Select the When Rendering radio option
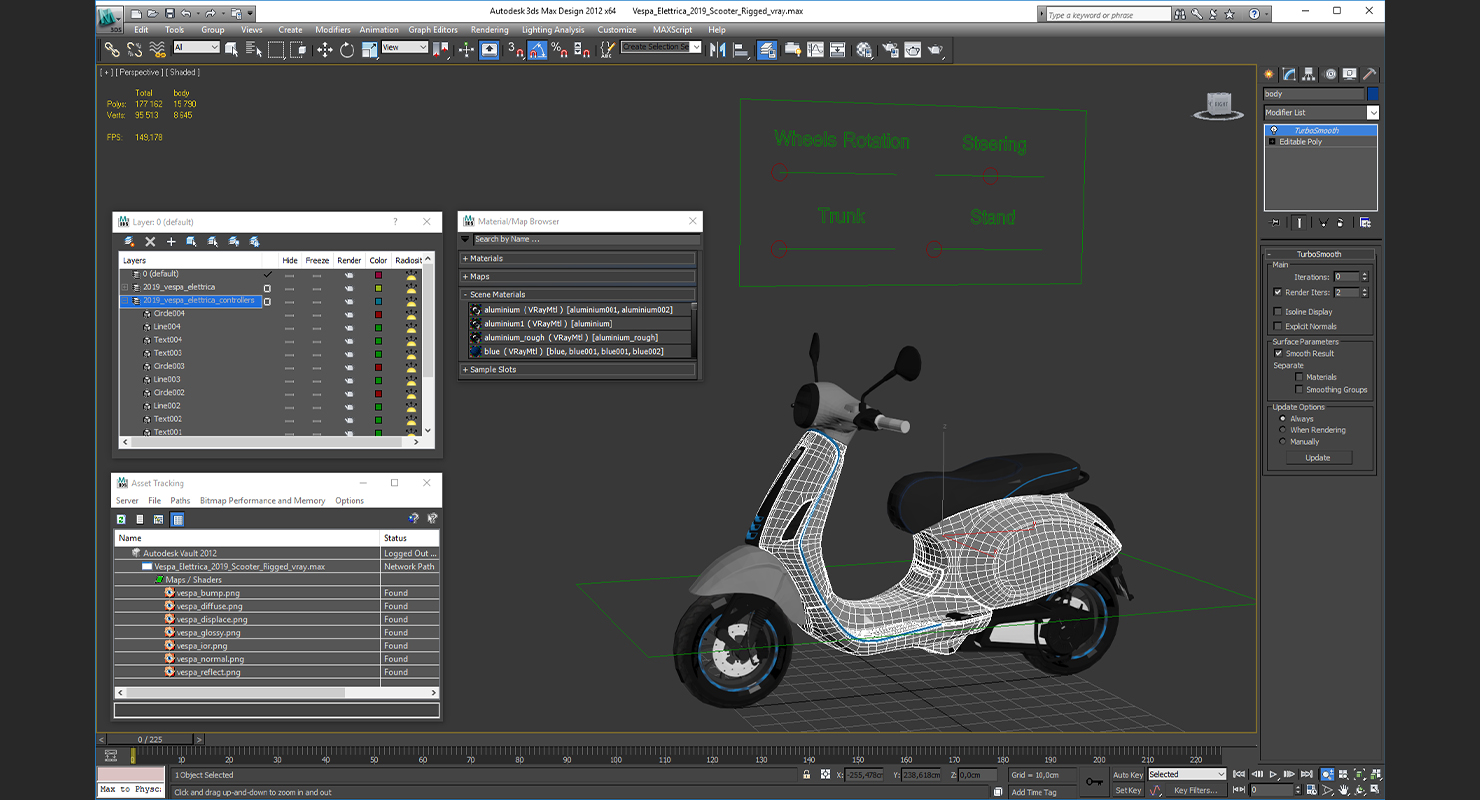The width and height of the screenshot is (1480, 800). [1283, 430]
